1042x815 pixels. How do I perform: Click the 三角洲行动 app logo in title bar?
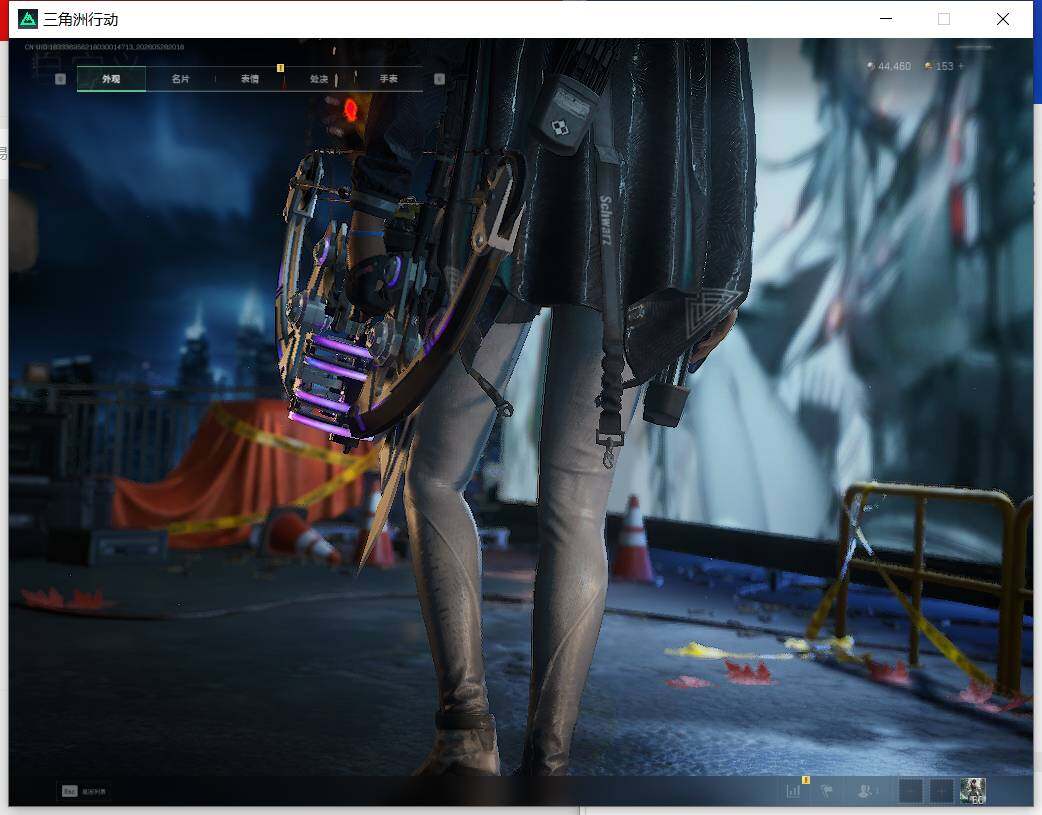pyautogui.click(x=28, y=19)
